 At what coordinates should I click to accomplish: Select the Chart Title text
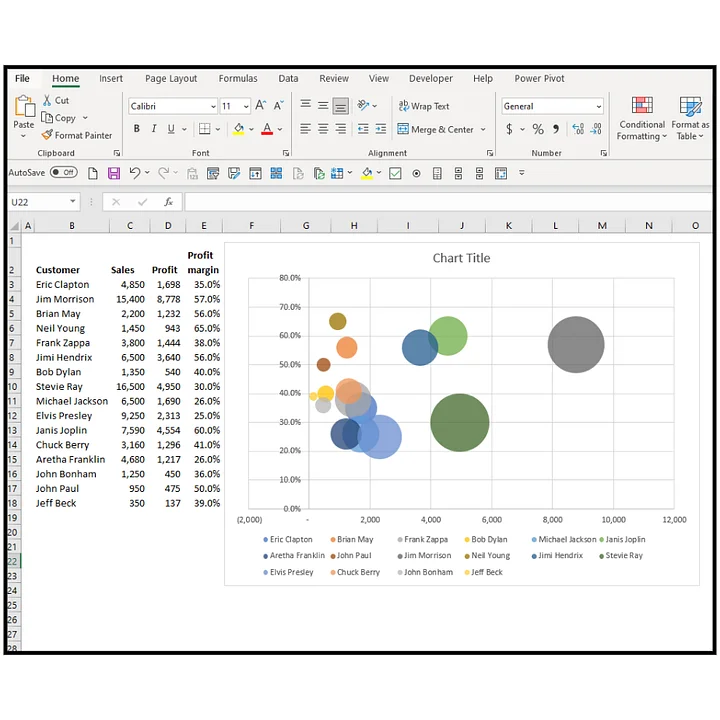coord(461,258)
